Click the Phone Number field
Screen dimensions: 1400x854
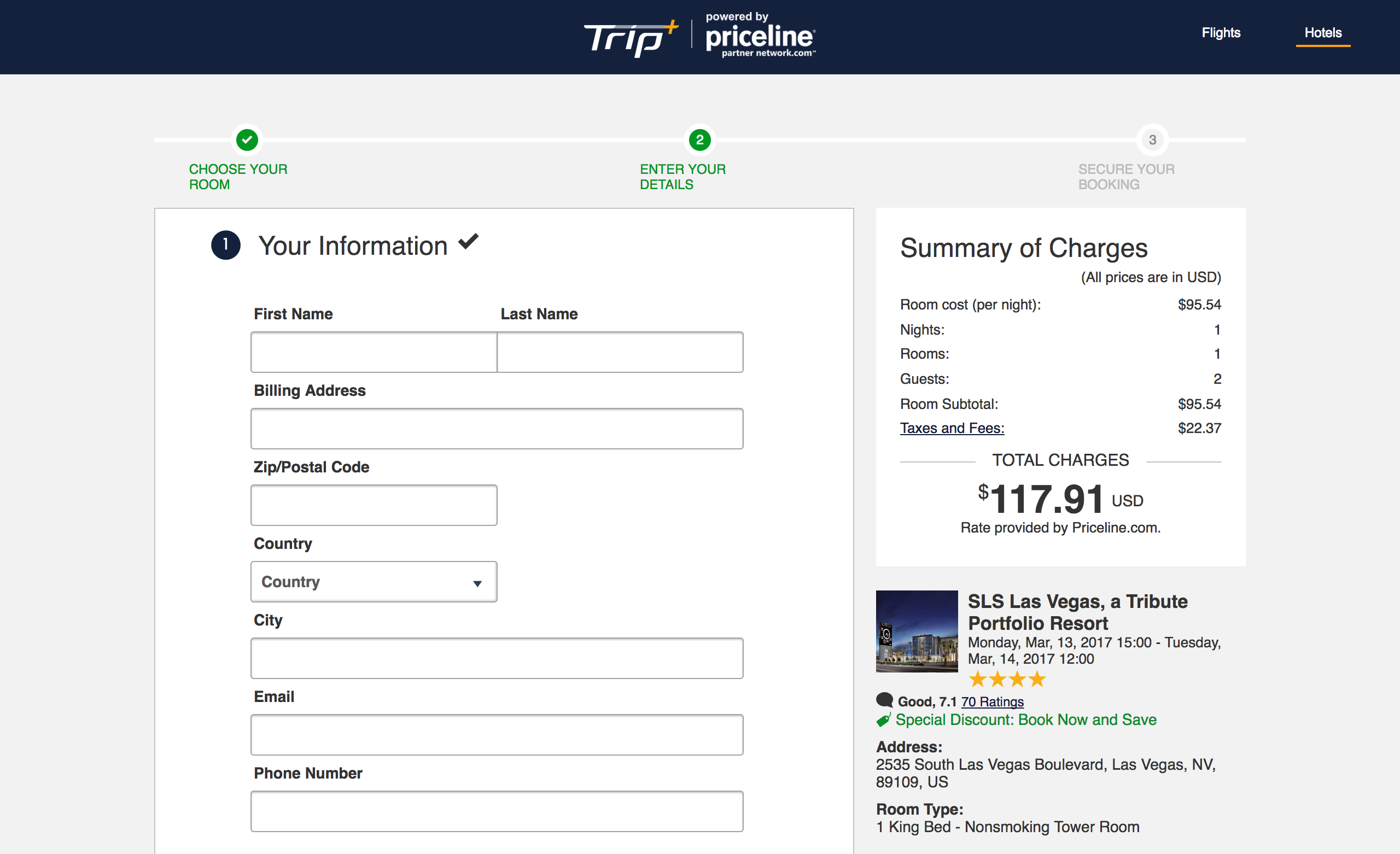[x=497, y=811]
